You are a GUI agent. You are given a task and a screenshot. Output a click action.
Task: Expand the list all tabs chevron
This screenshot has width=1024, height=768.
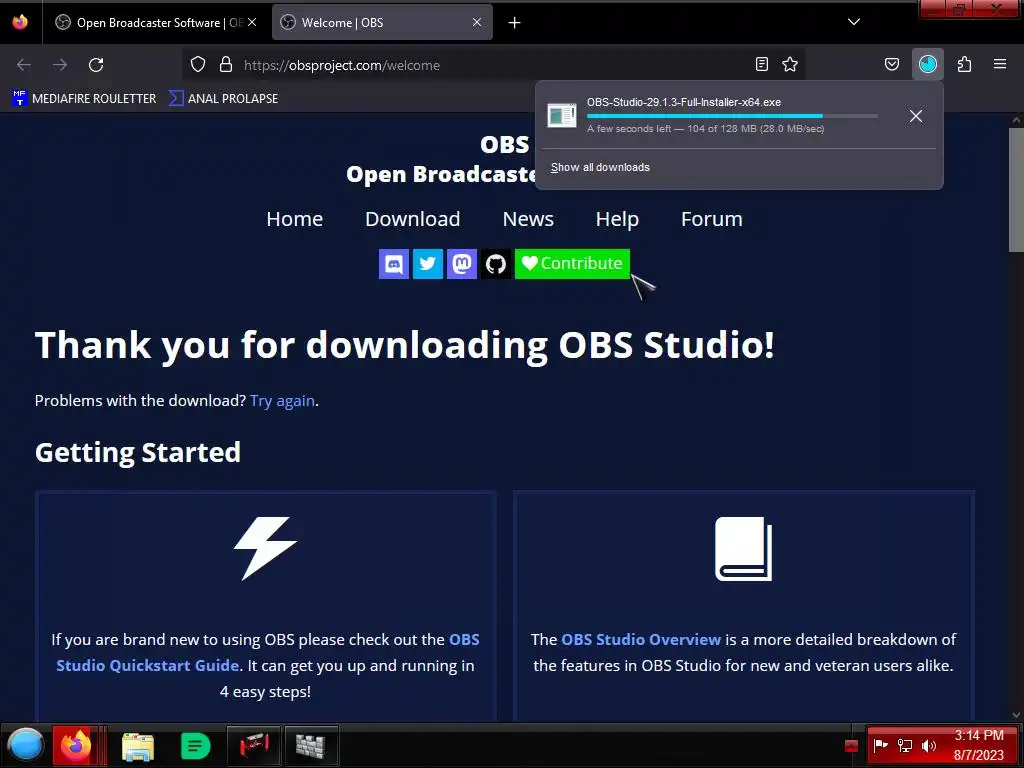[854, 22]
